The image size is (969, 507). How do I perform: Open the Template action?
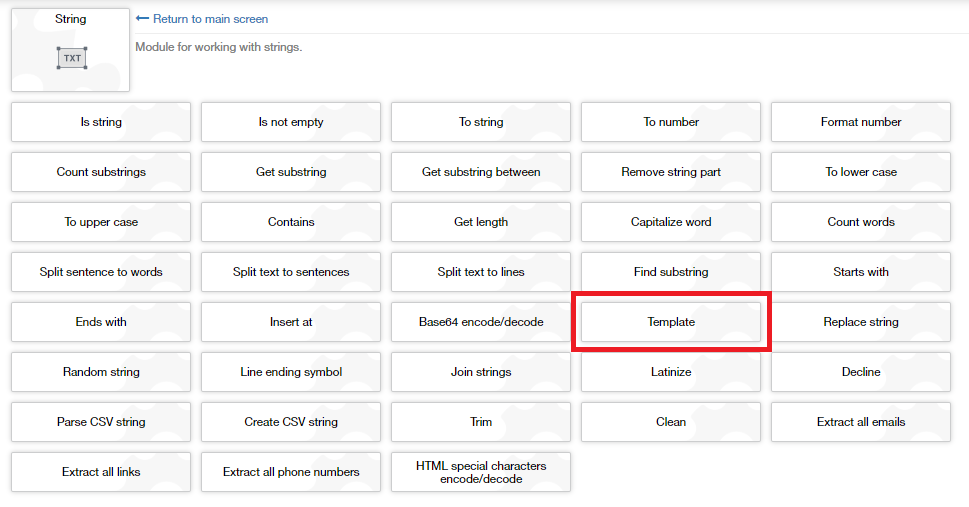671,322
